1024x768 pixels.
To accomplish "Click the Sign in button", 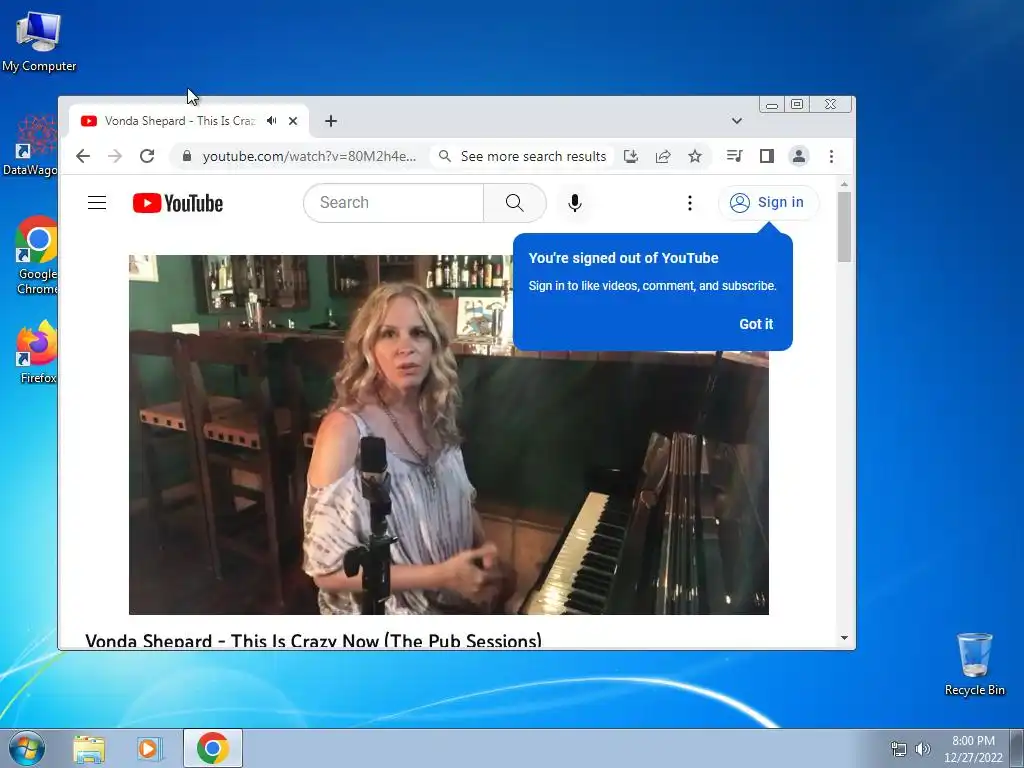I will (767, 202).
